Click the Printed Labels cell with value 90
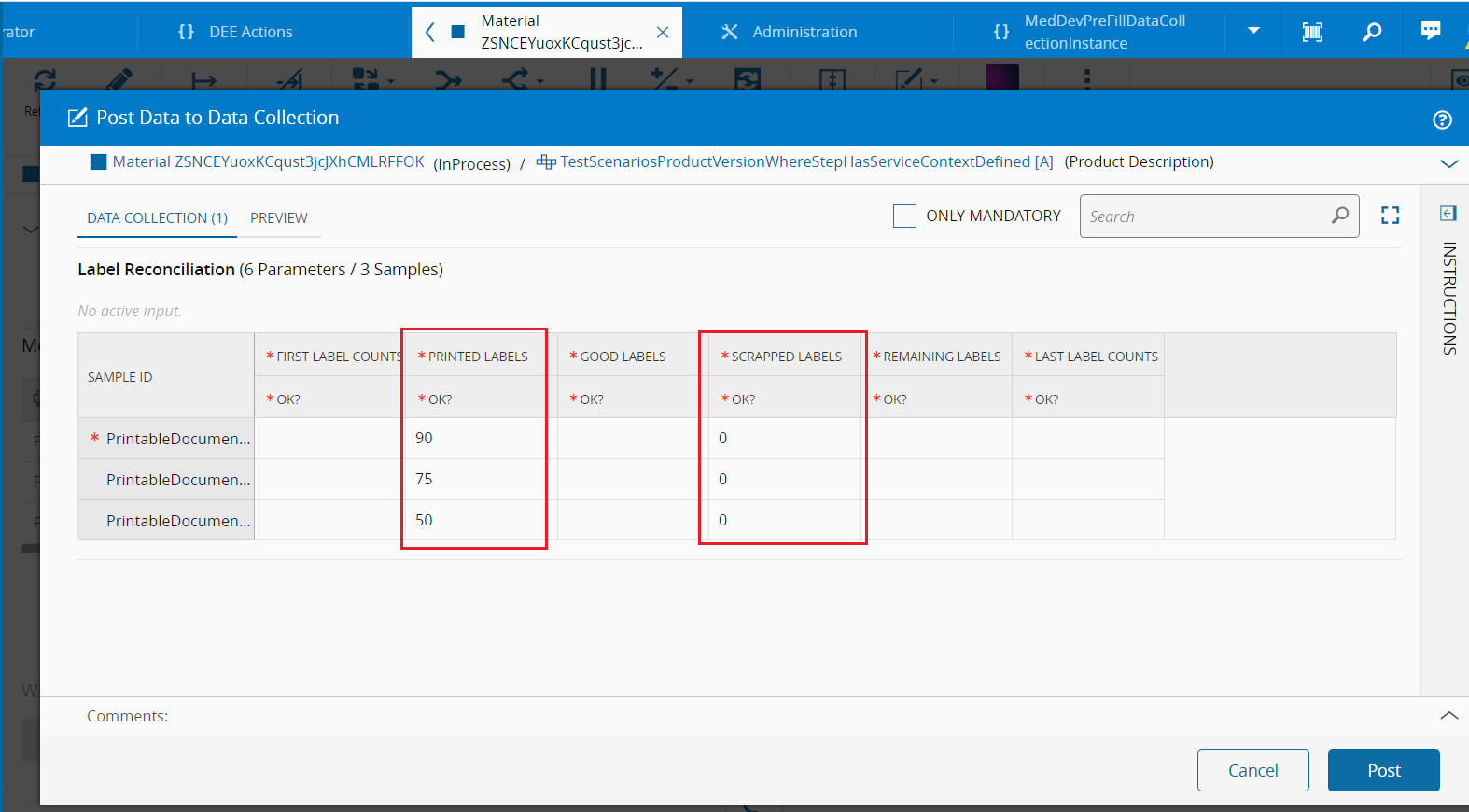This screenshot has width=1469, height=812. [474, 438]
